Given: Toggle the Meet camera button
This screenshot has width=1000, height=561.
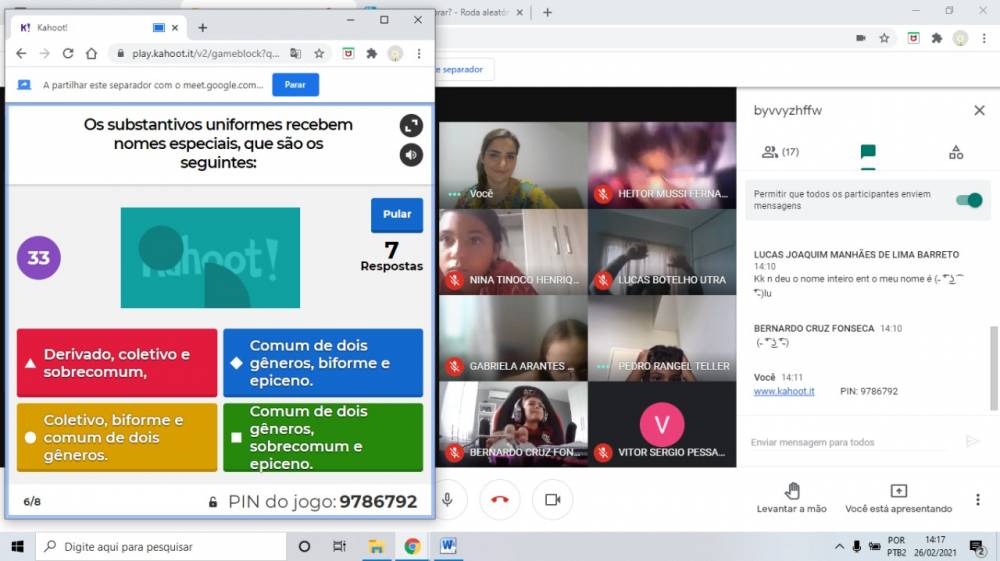Looking at the screenshot, I should 552,499.
